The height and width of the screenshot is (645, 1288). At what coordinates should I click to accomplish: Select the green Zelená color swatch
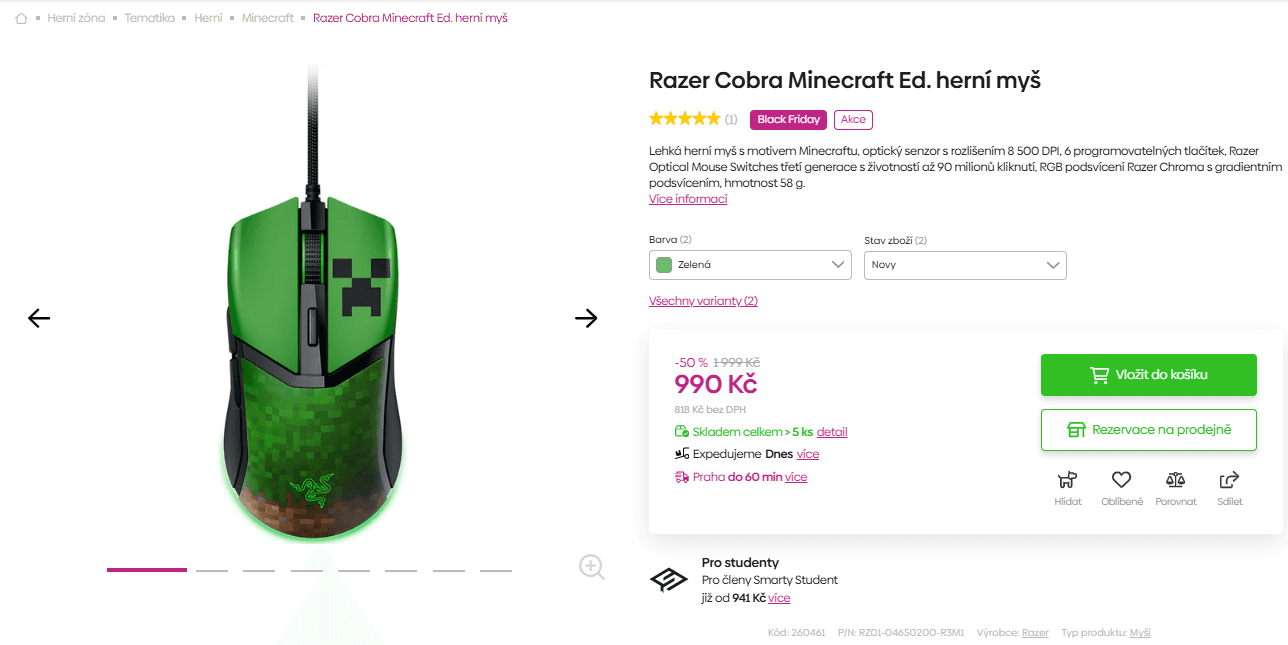point(664,265)
